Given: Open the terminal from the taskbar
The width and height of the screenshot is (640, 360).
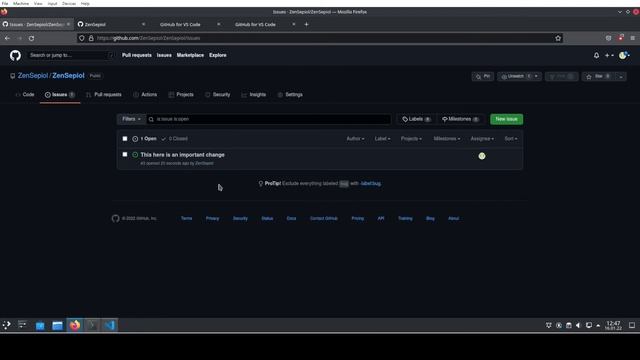Looking at the screenshot, I should [x=92, y=325].
